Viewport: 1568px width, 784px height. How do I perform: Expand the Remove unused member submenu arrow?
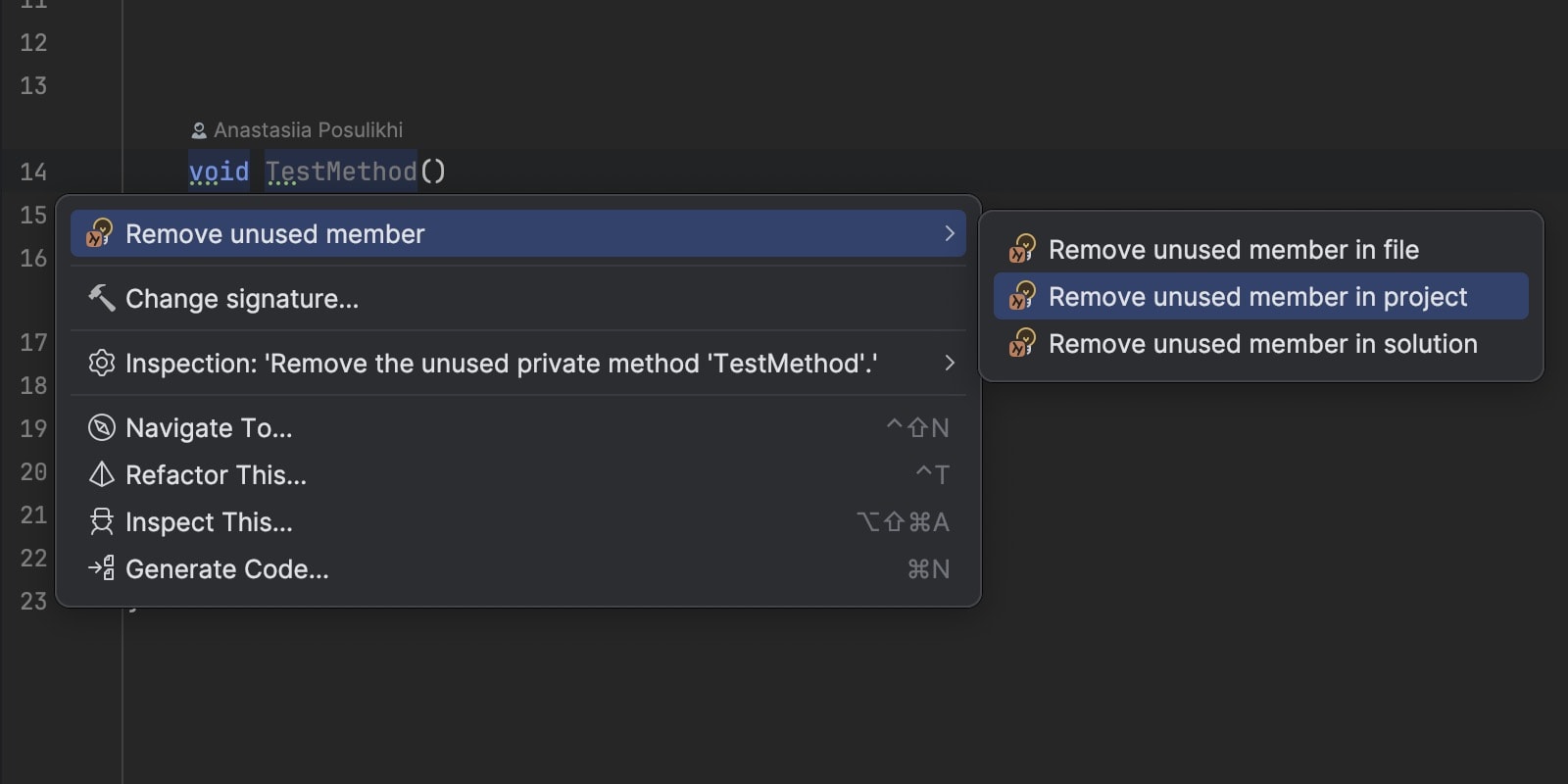click(x=949, y=233)
